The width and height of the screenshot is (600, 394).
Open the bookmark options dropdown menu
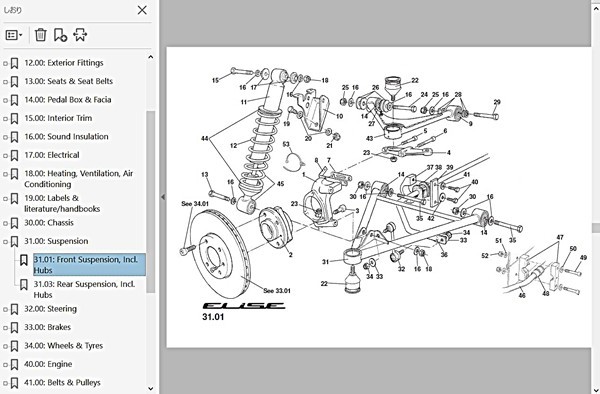click(14, 35)
